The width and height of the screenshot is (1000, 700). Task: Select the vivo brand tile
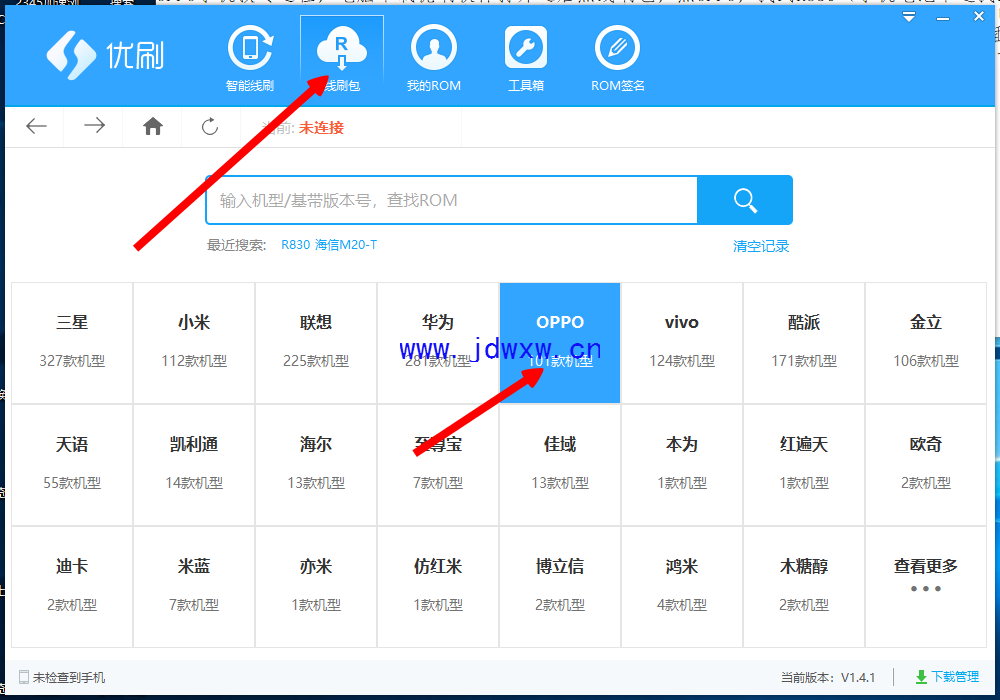tap(682, 343)
